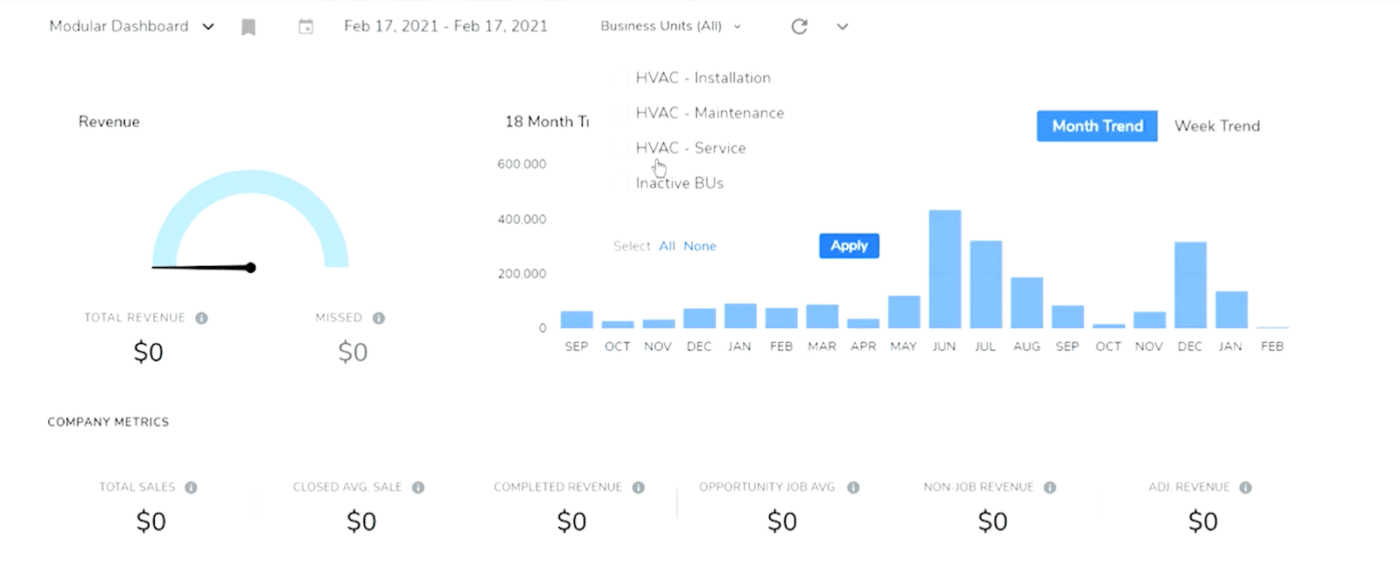Switch to the Week Trend tab
Screen dimensions: 1400x575
point(1216,126)
